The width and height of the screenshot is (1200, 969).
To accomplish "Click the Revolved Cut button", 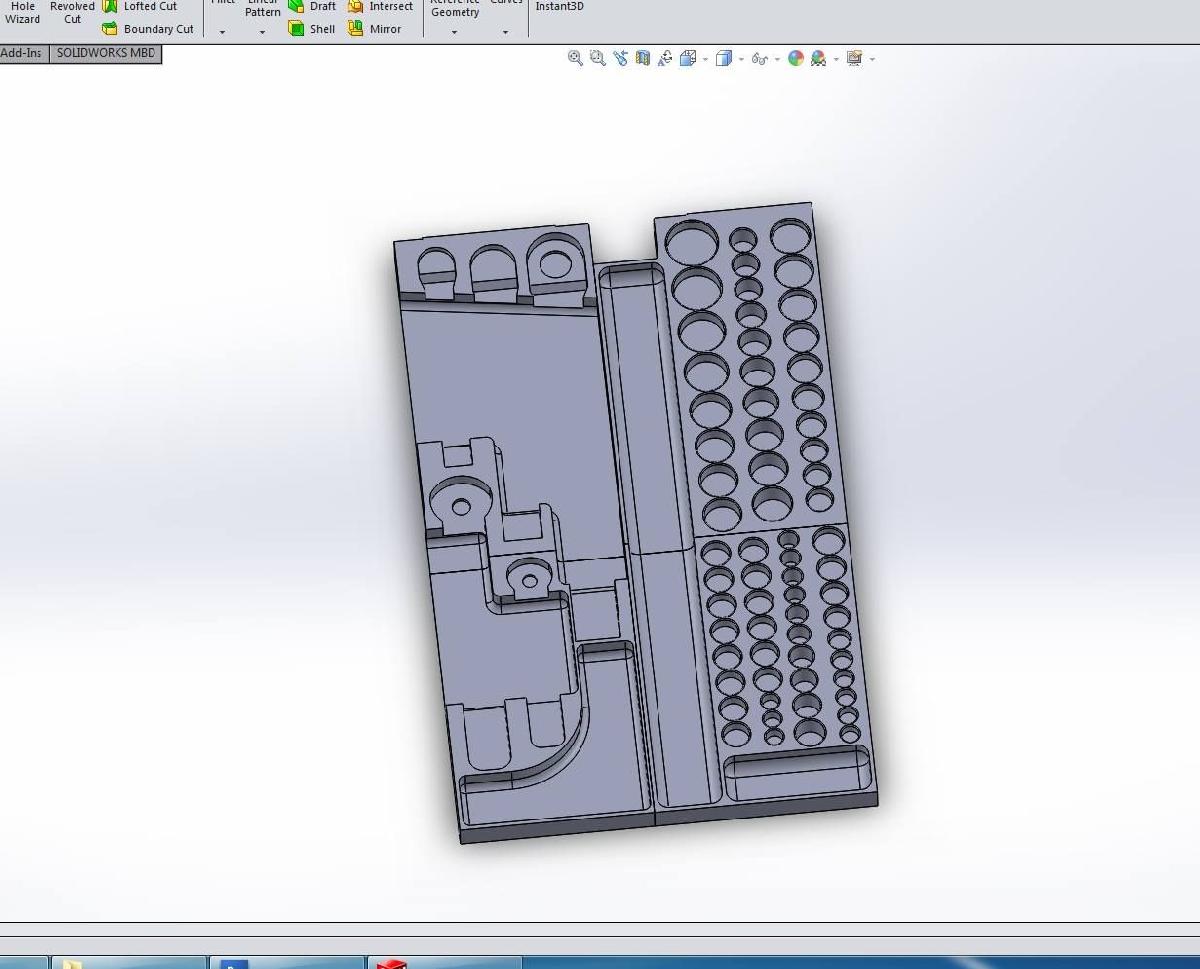I will pyautogui.click(x=72, y=12).
